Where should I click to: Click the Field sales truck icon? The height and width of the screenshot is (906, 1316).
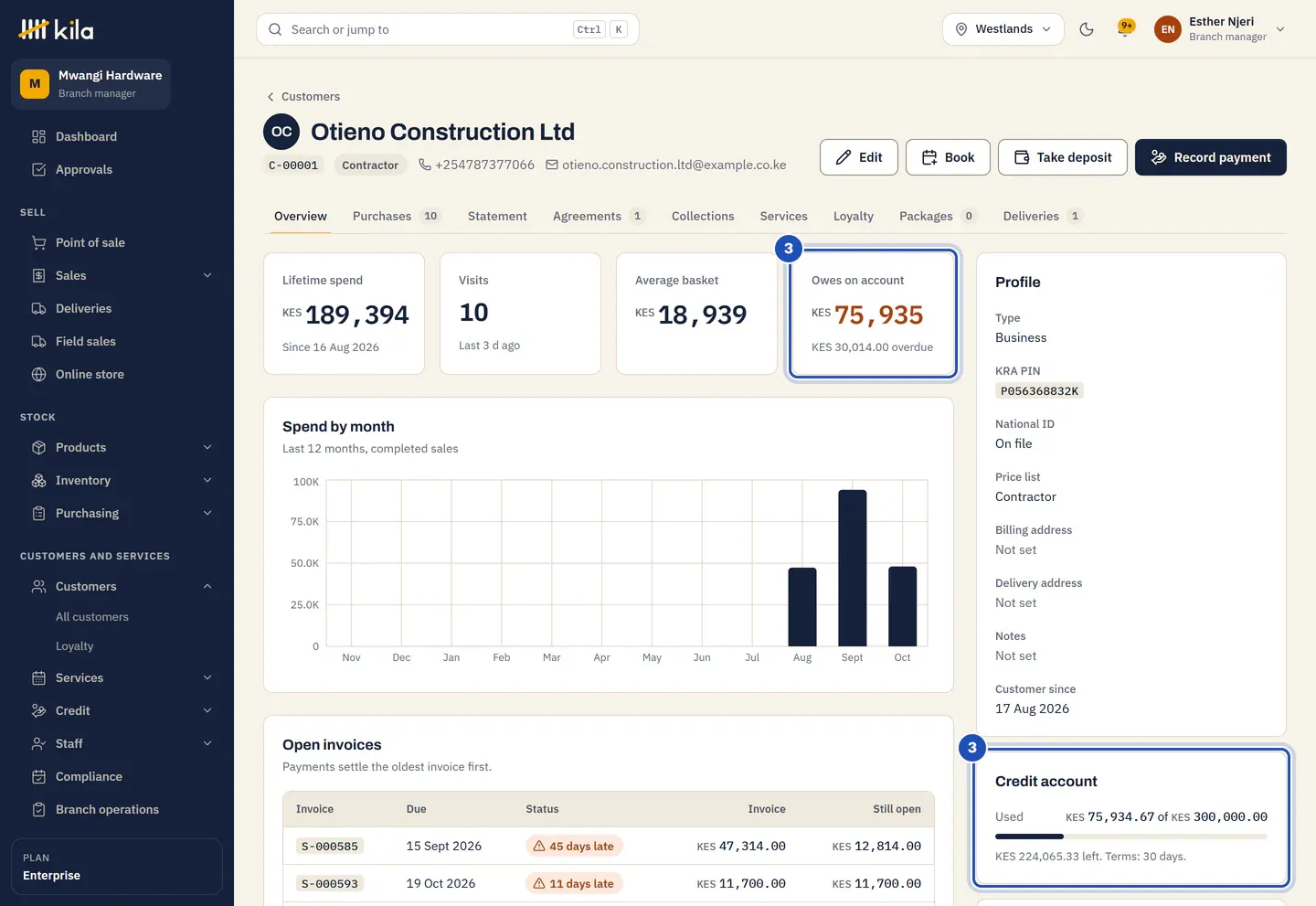point(38,341)
